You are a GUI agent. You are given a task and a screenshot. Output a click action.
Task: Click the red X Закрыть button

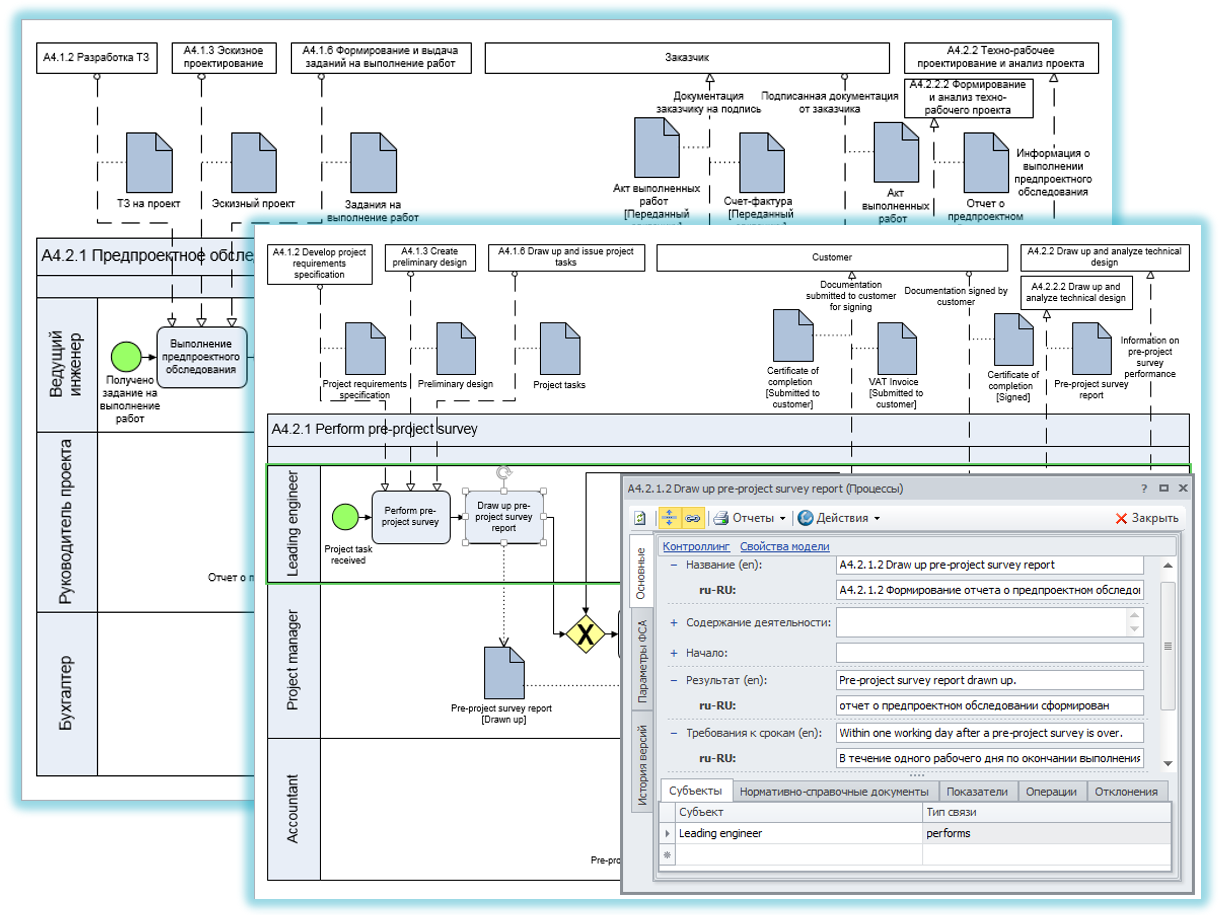point(1147,518)
